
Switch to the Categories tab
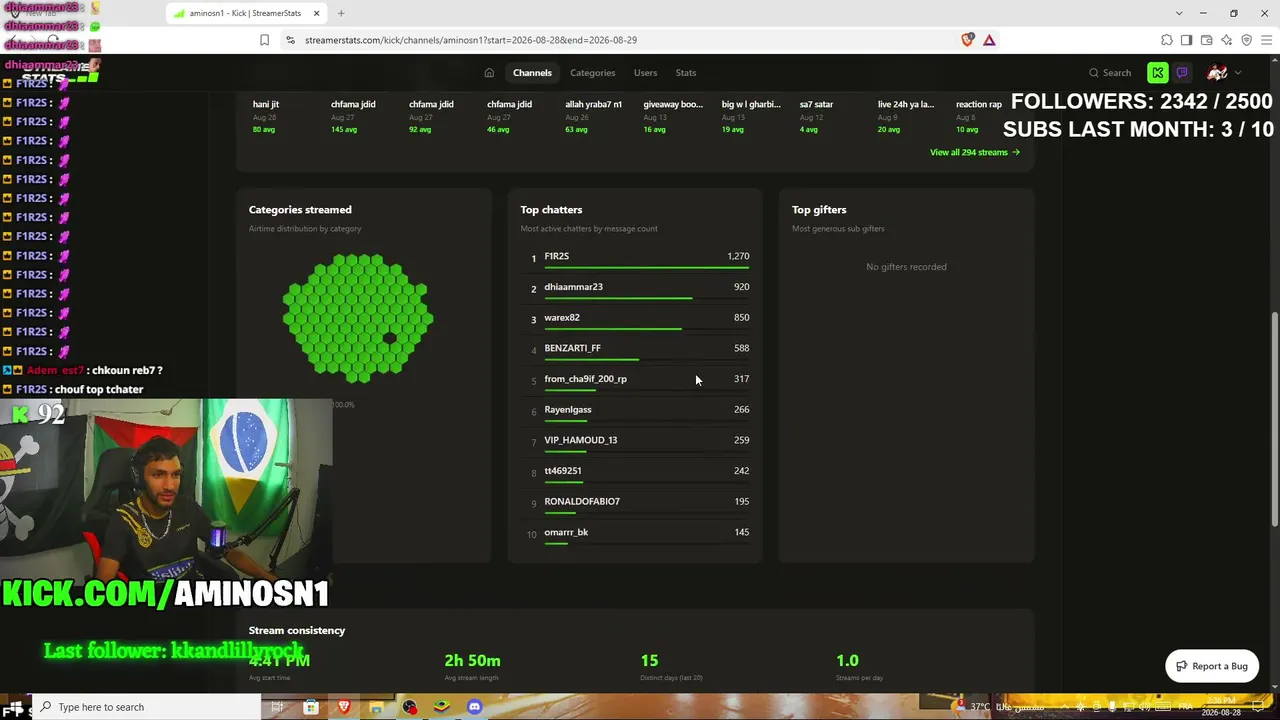coord(593,73)
